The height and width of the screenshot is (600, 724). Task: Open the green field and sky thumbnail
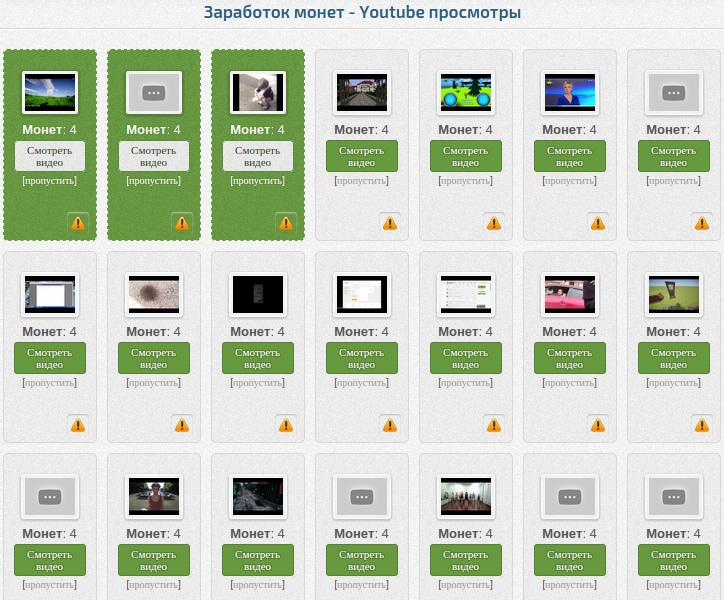coord(50,92)
